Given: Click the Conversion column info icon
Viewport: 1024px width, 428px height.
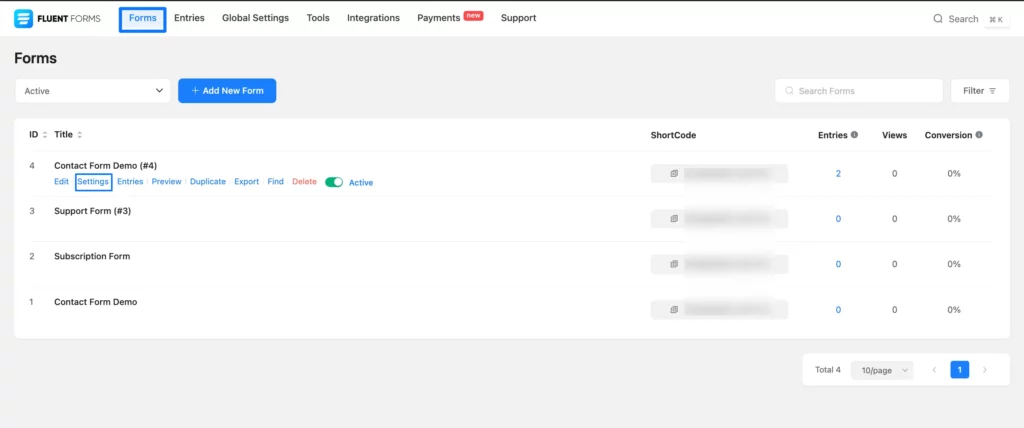Looking at the screenshot, I should [x=978, y=135].
